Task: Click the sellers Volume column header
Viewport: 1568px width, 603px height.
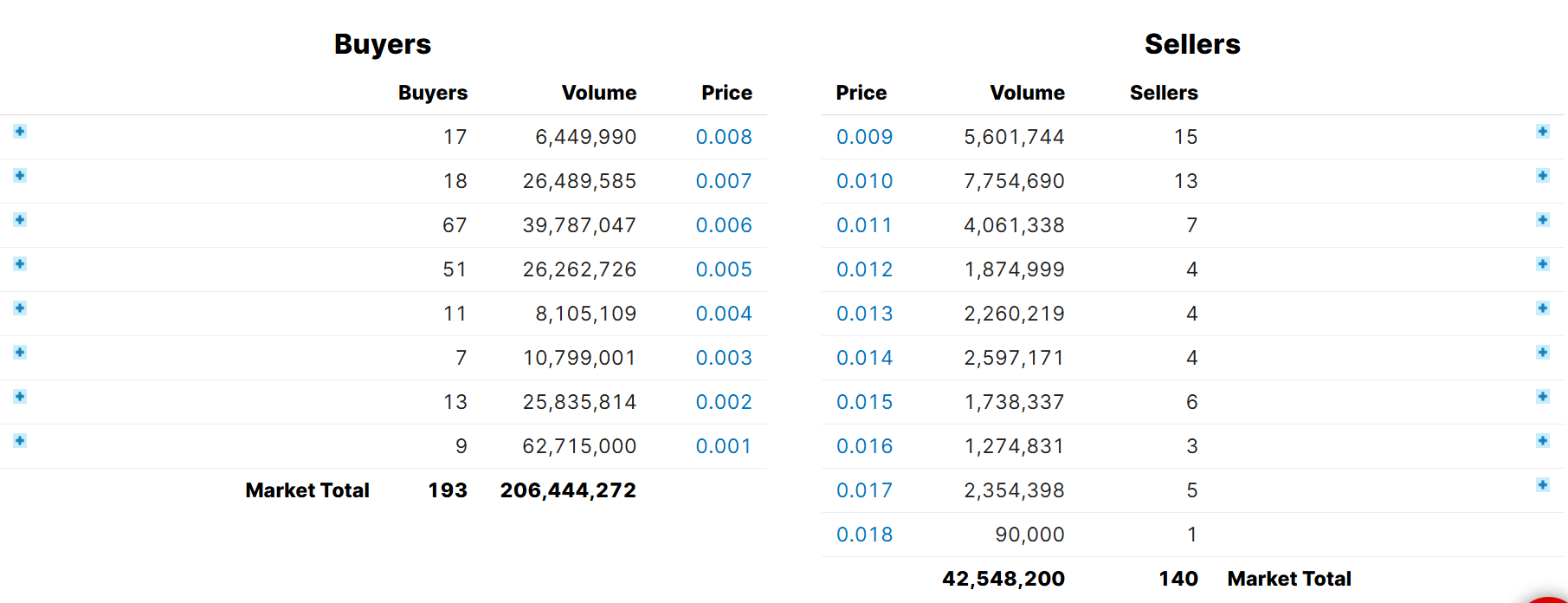Action: tap(1027, 93)
